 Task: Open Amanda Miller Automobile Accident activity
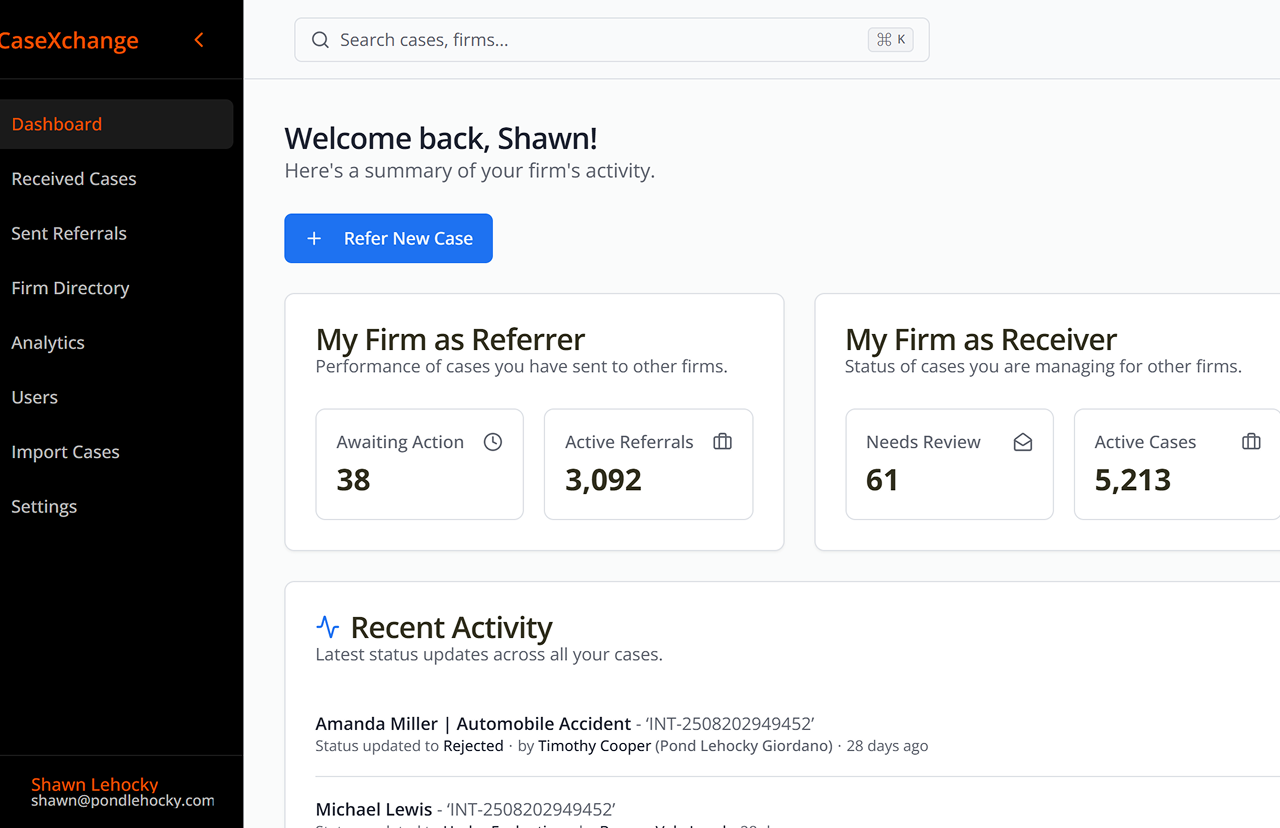point(473,724)
